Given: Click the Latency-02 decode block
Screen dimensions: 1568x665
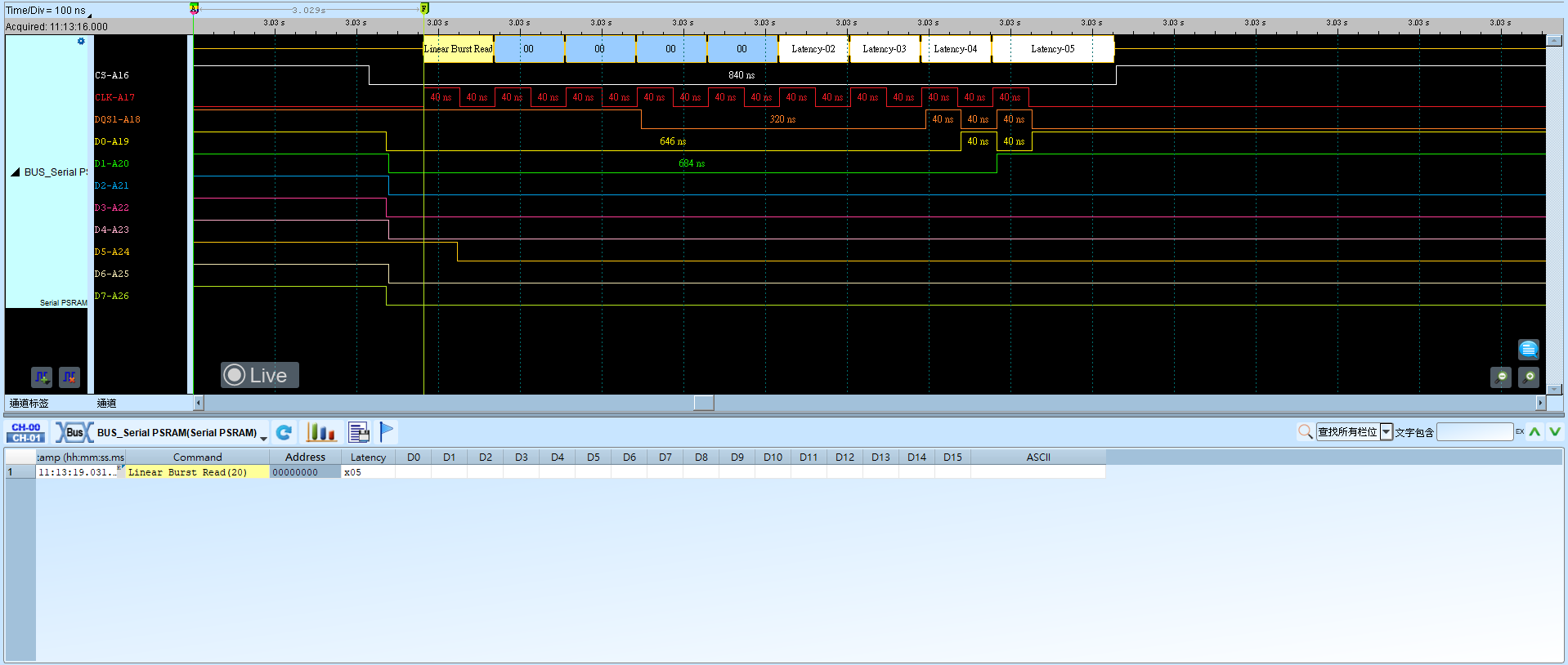Looking at the screenshot, I should click(x=813, y=49).
